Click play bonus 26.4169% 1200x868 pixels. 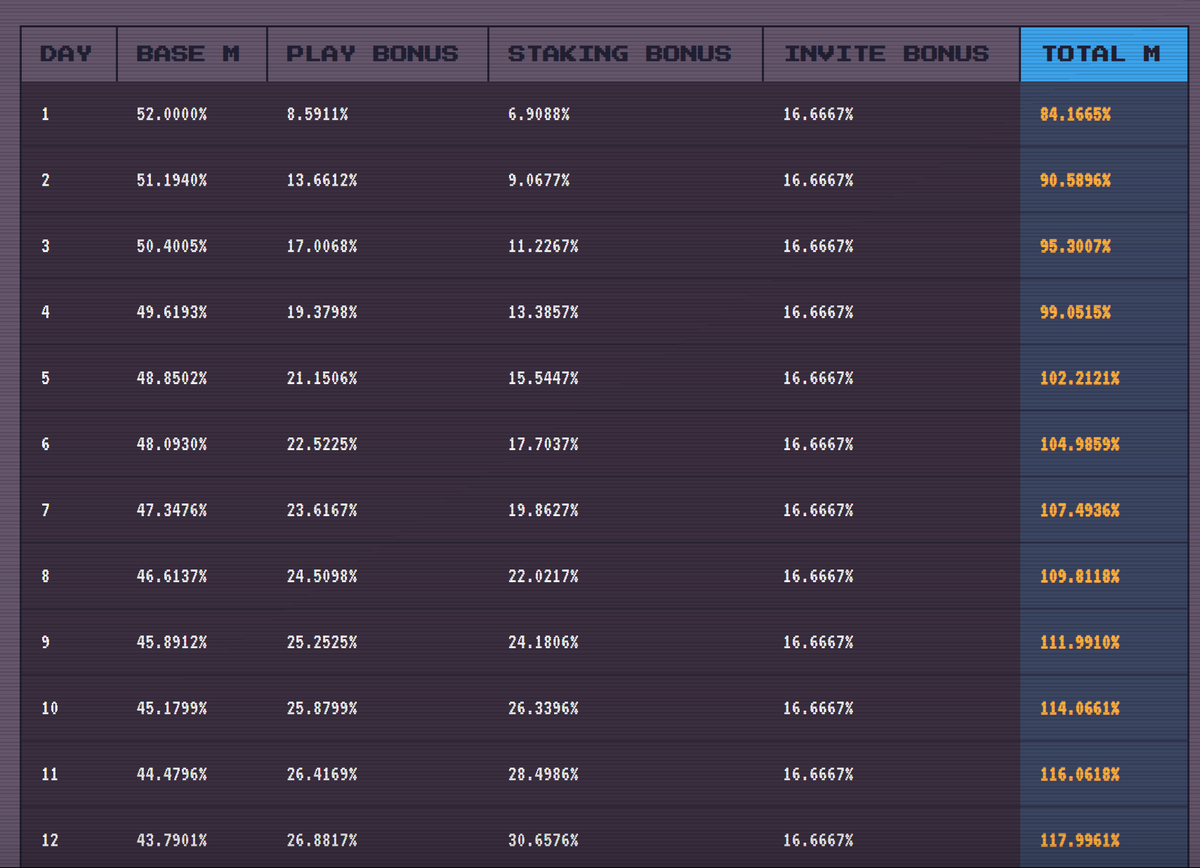click(322, 775)
